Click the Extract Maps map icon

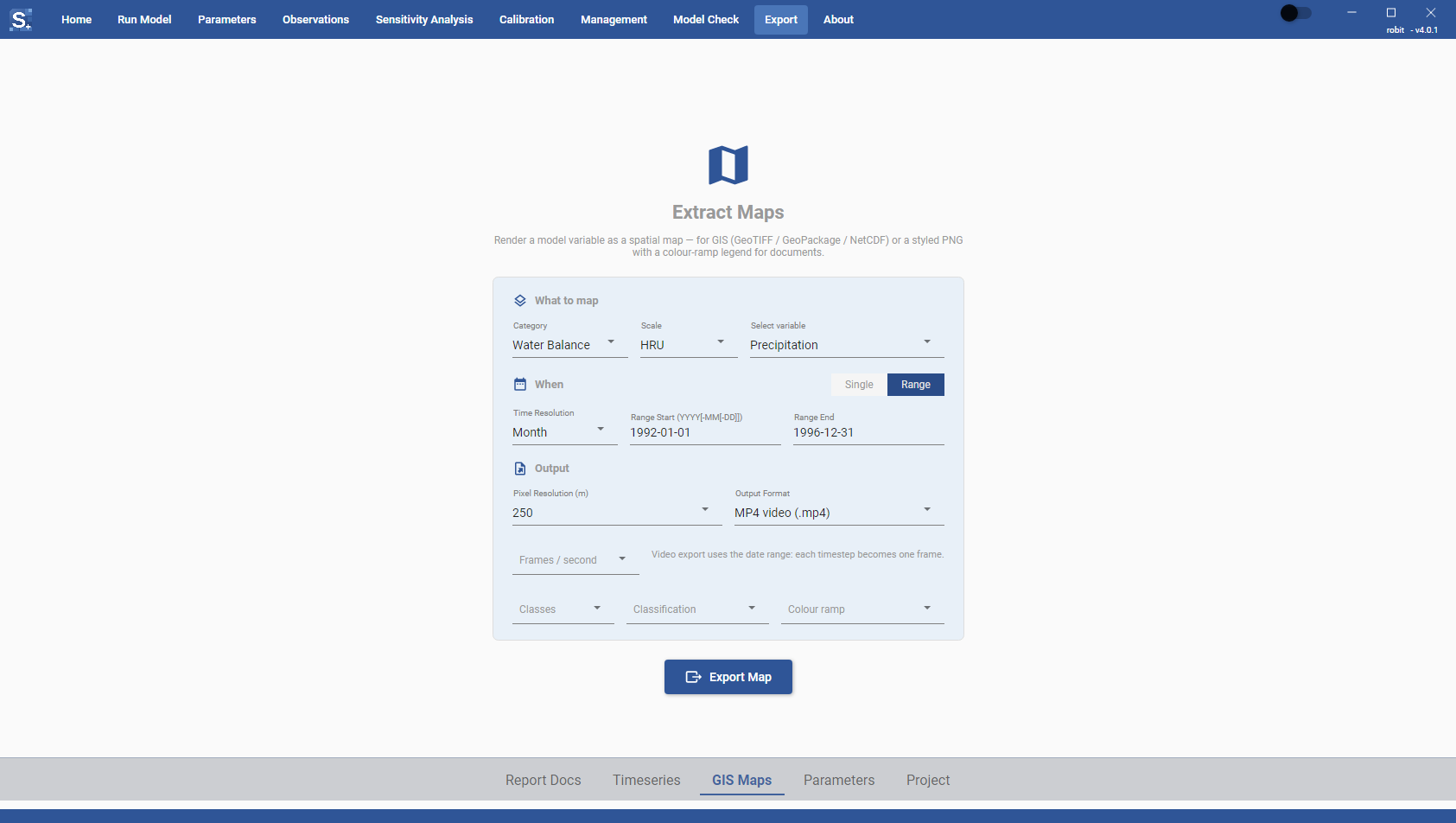point(728,165)
